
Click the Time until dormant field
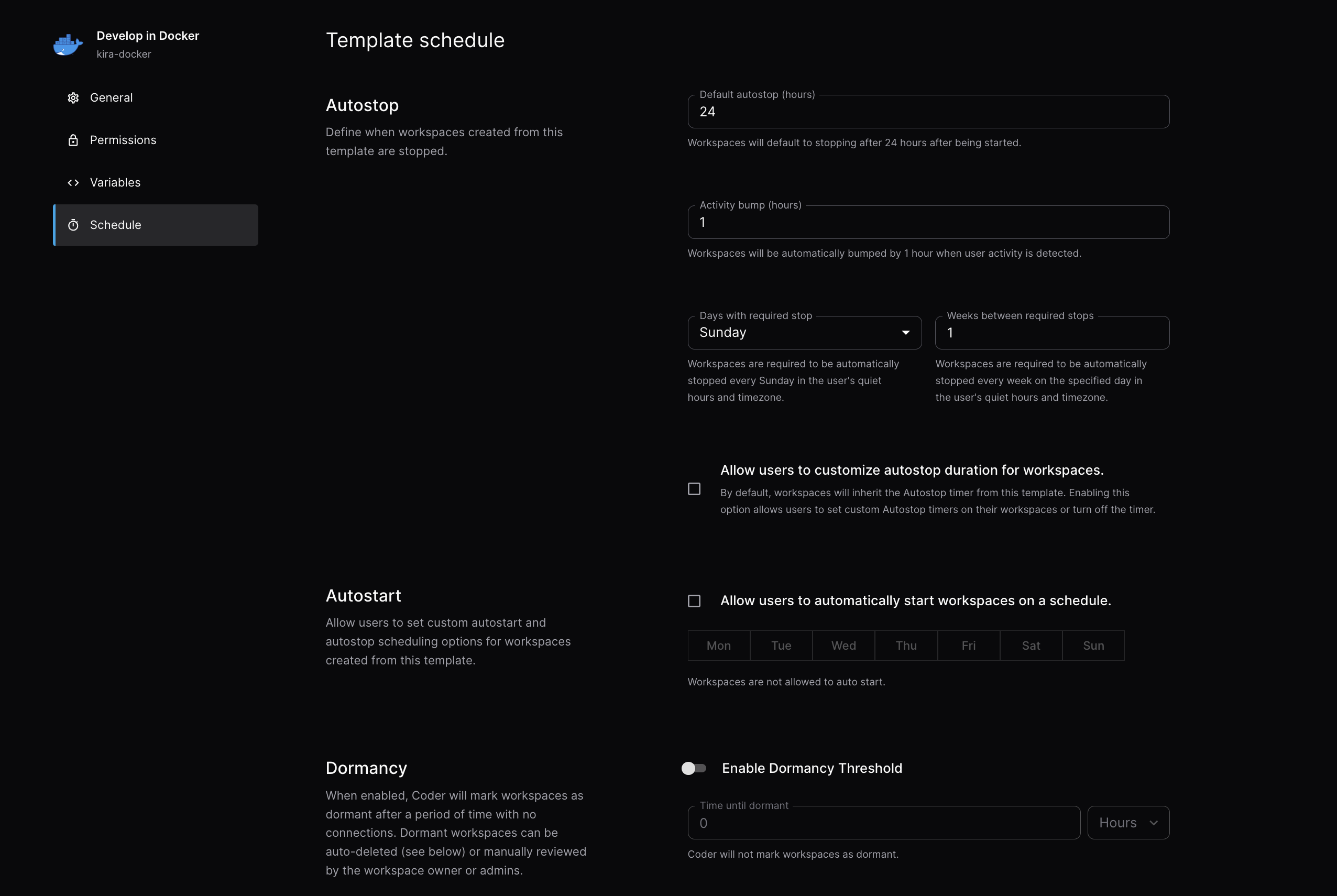(x=883, y=822)
